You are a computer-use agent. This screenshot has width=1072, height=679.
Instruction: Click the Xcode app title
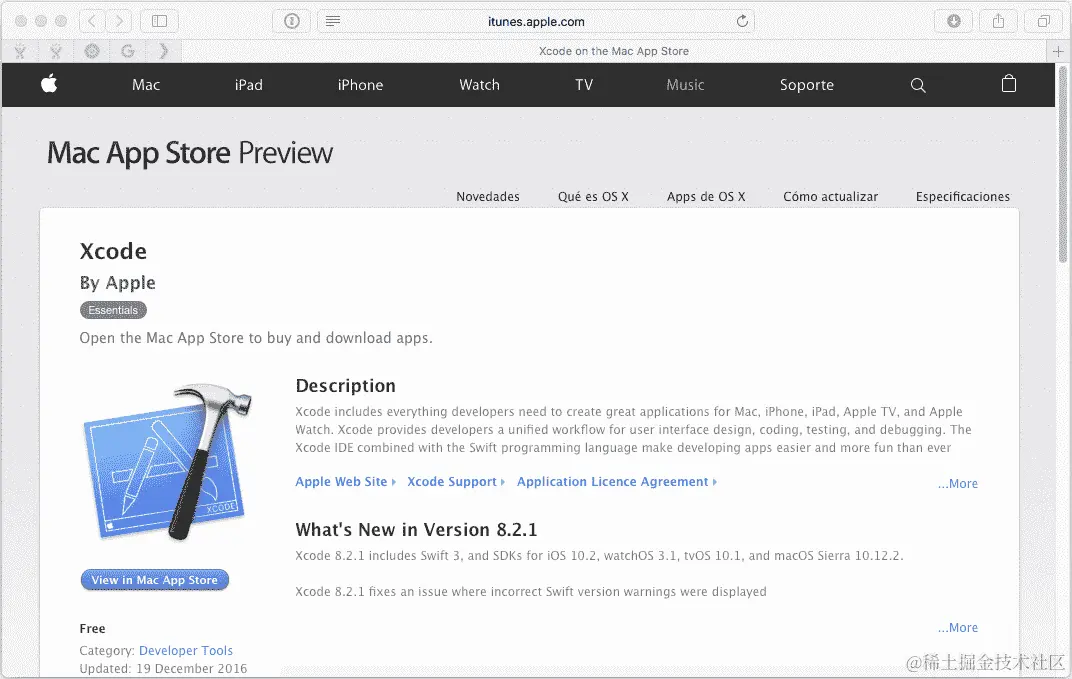[113, 251]
